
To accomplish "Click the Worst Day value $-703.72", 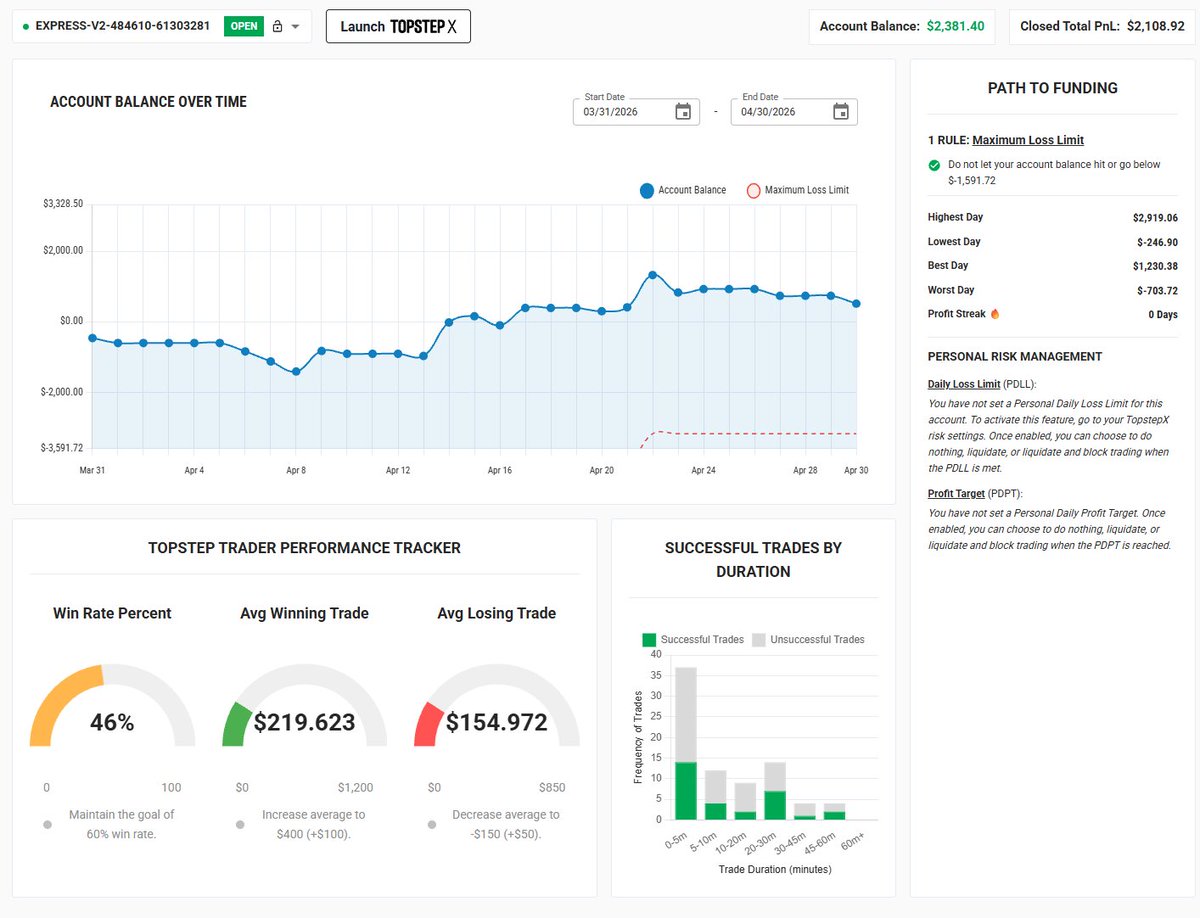I will click(x=1157, y=290).
